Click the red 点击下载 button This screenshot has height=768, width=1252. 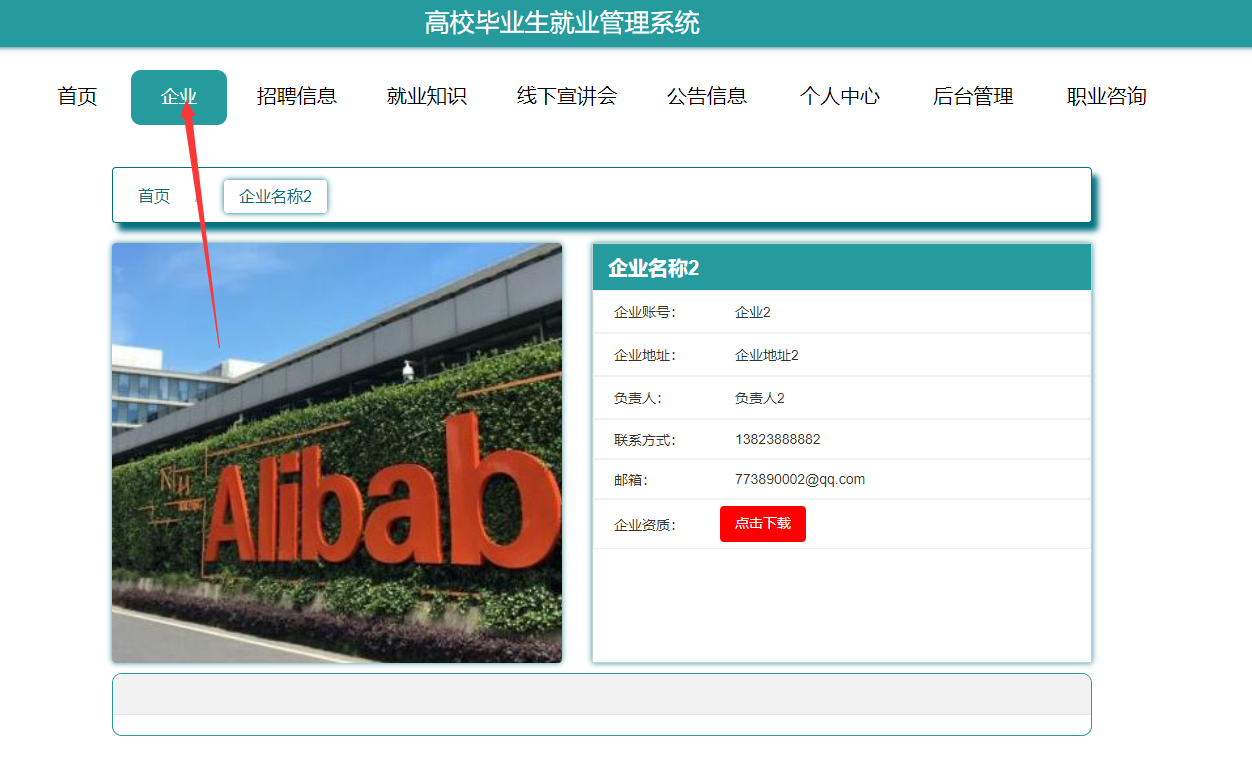click(763, 524)
